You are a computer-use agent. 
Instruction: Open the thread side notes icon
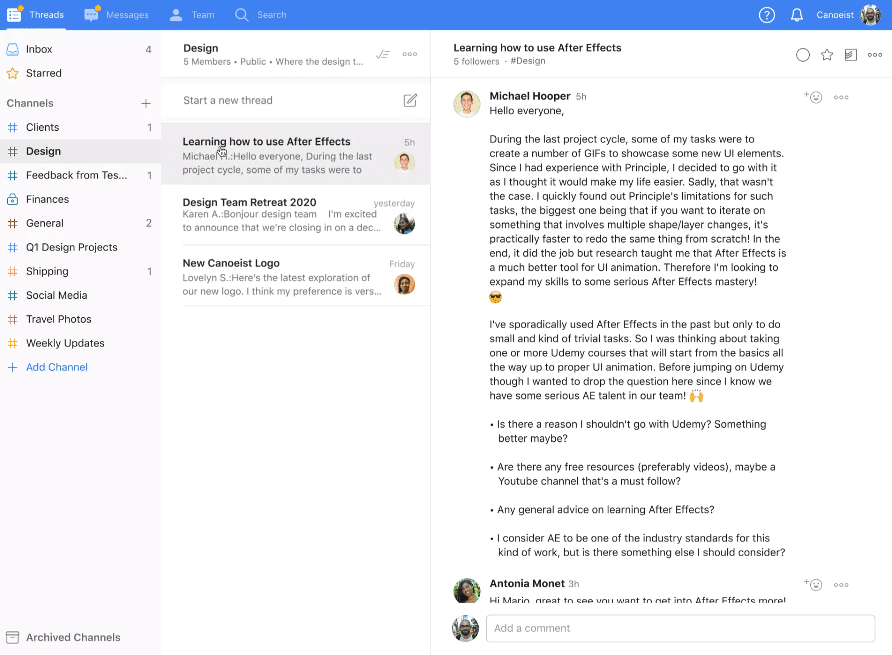(851, 55)
